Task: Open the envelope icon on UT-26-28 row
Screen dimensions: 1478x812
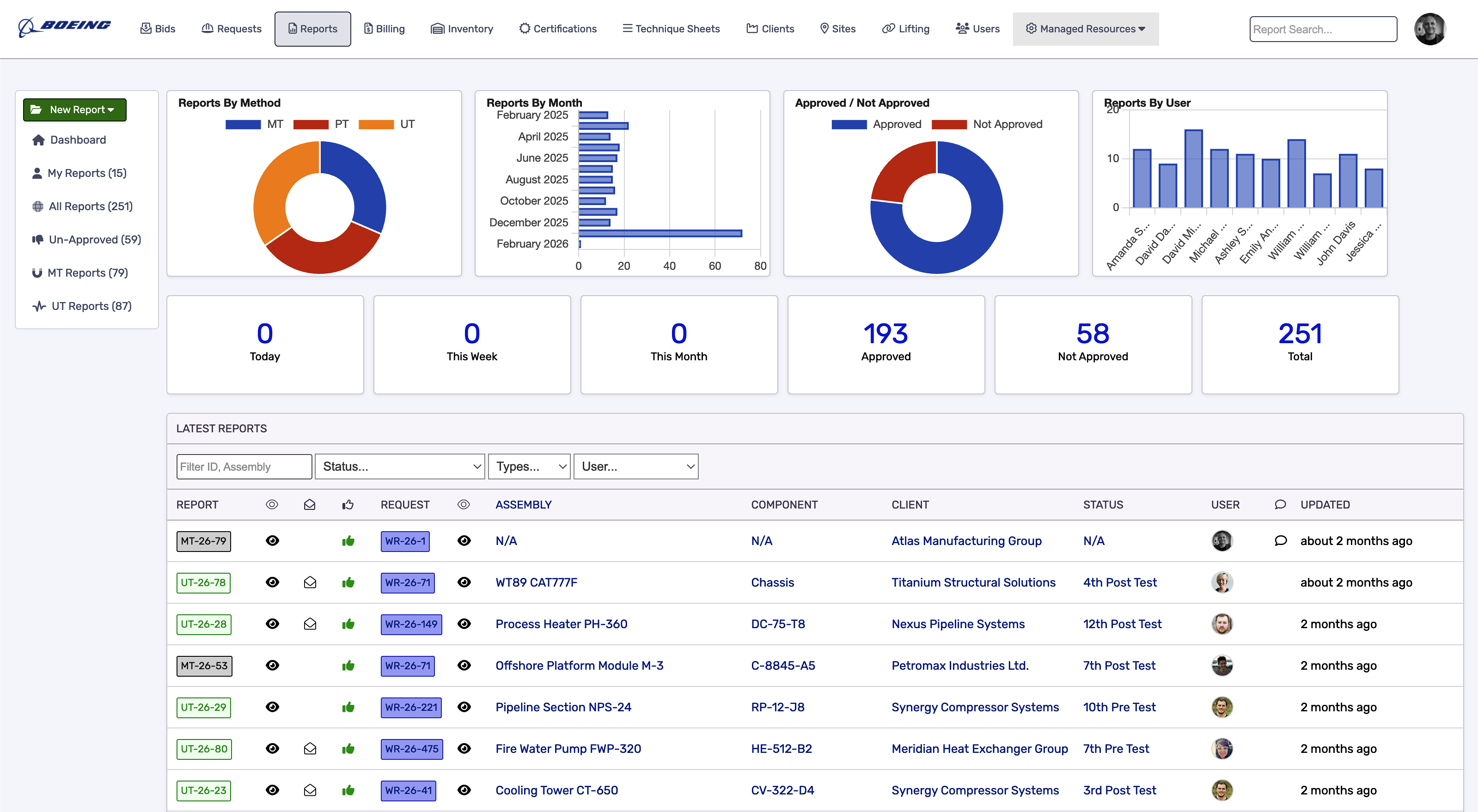Action: click(x=310, y=624)
